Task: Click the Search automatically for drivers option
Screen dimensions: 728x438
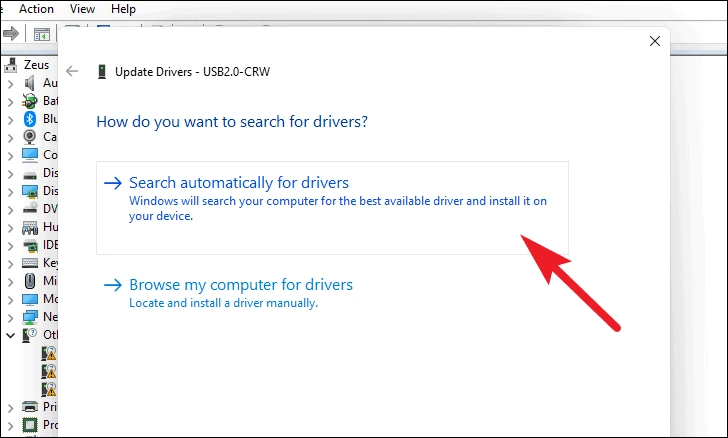Action: 332,208
